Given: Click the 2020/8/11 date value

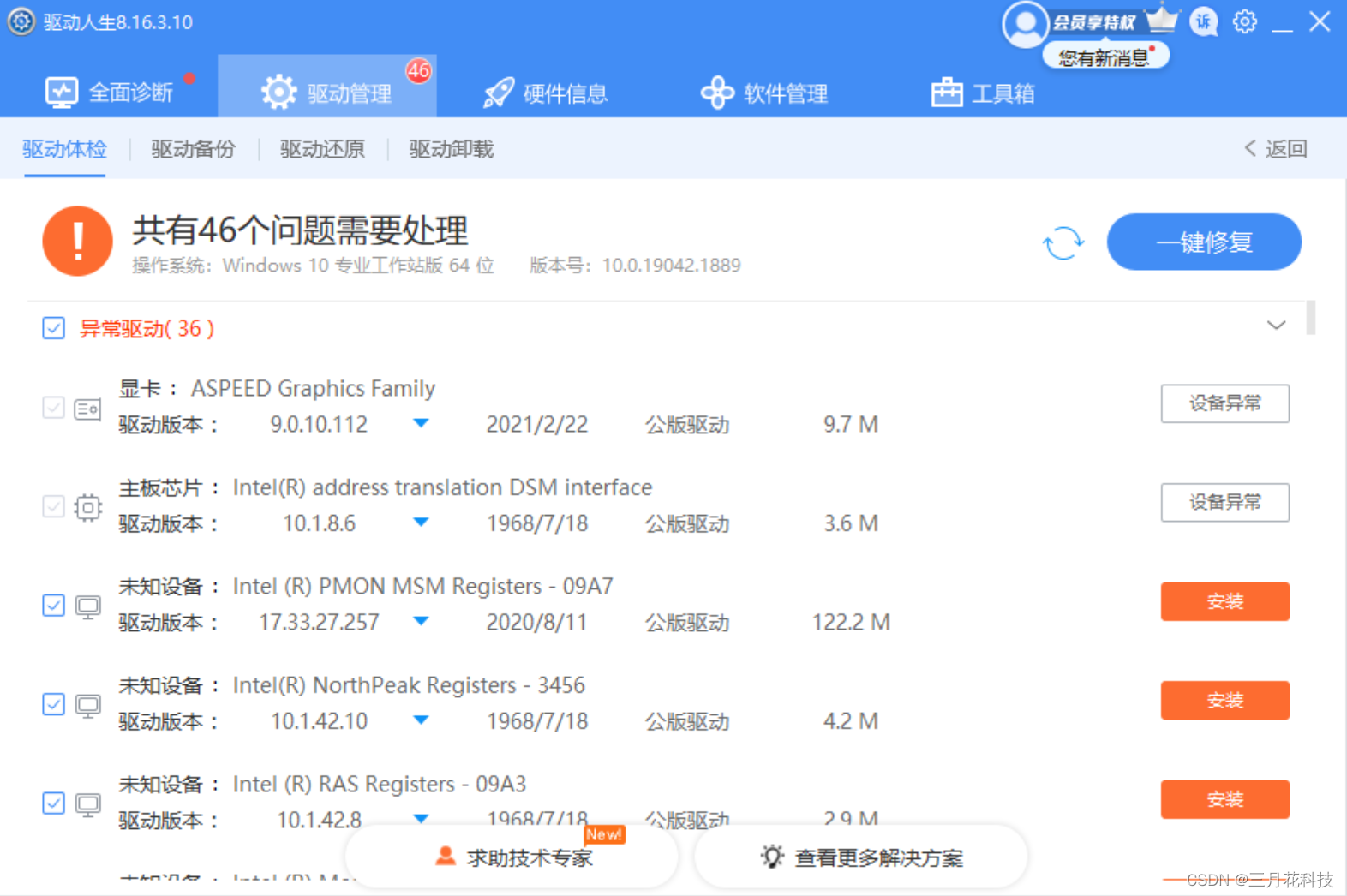Looking at the screenshot, I should [536, 622].
